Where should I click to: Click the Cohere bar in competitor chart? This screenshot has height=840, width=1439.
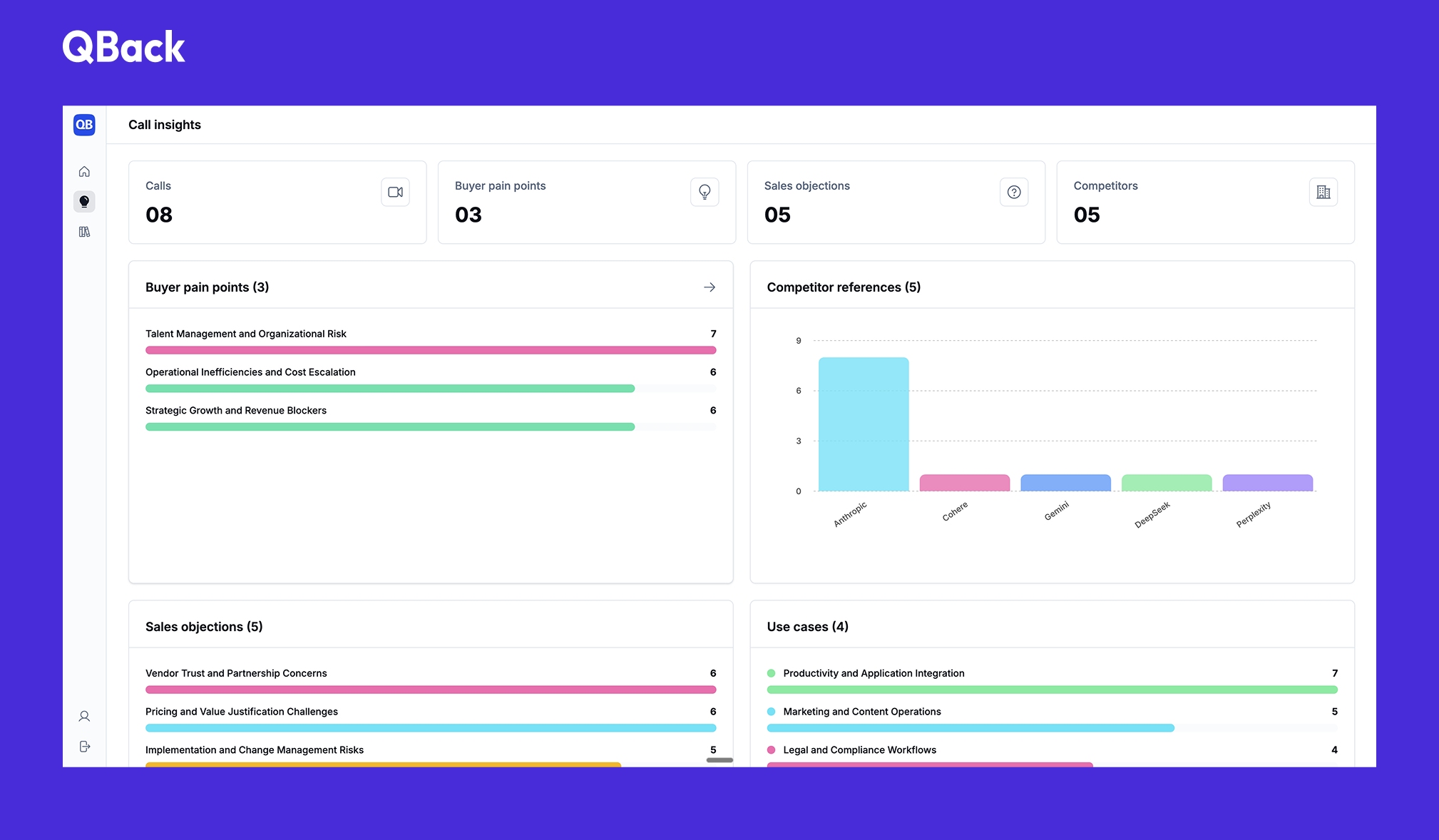[x=965, y=483]
